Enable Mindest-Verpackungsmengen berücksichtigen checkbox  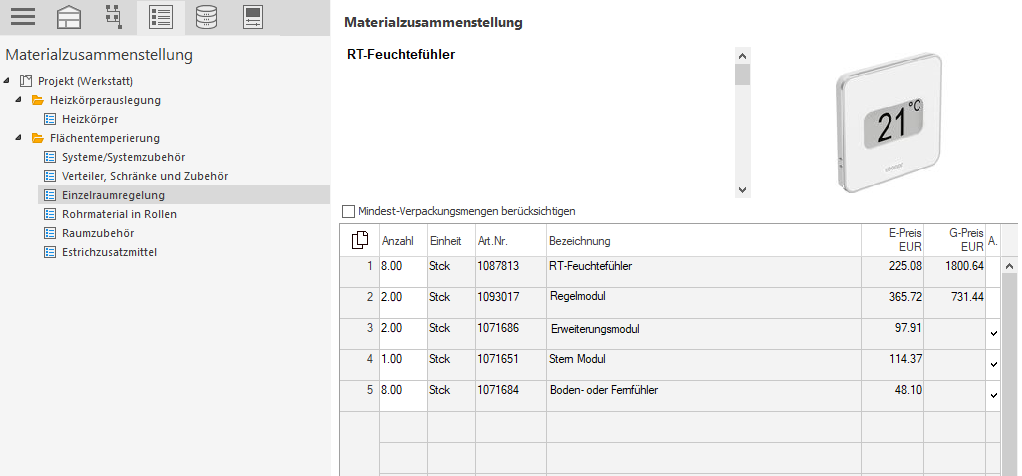349,211
